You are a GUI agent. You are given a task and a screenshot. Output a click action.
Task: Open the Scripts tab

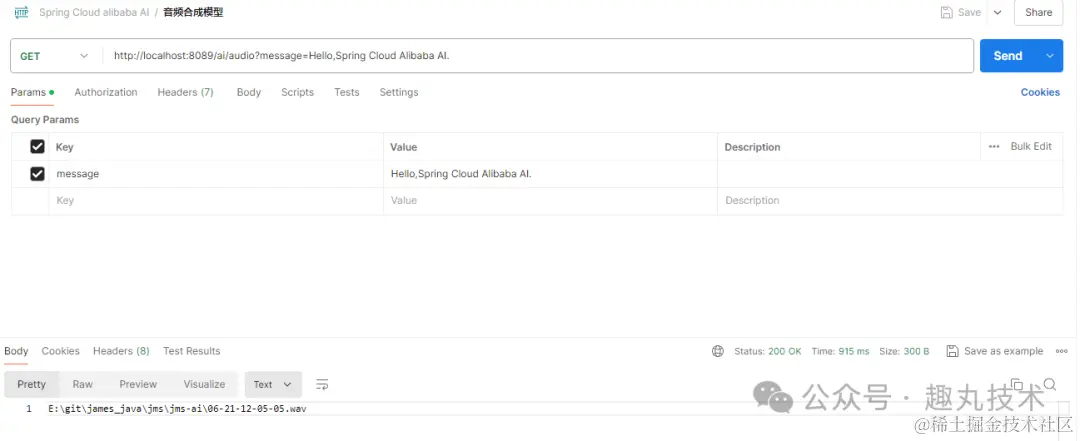(298, 92)
